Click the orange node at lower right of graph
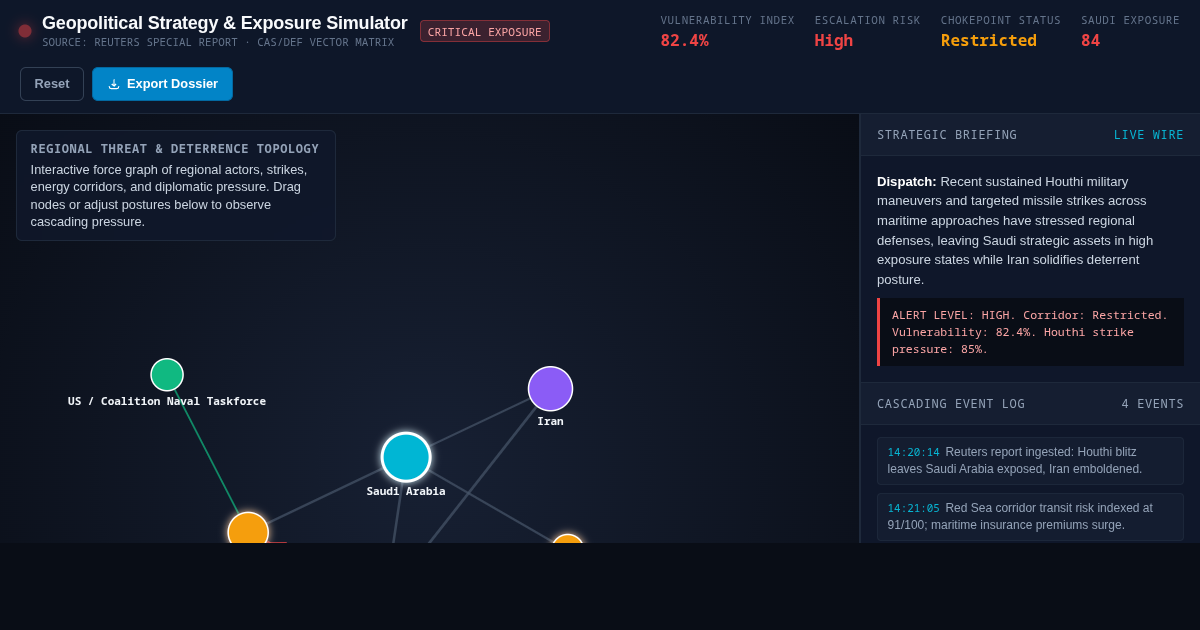 point(568,540)
